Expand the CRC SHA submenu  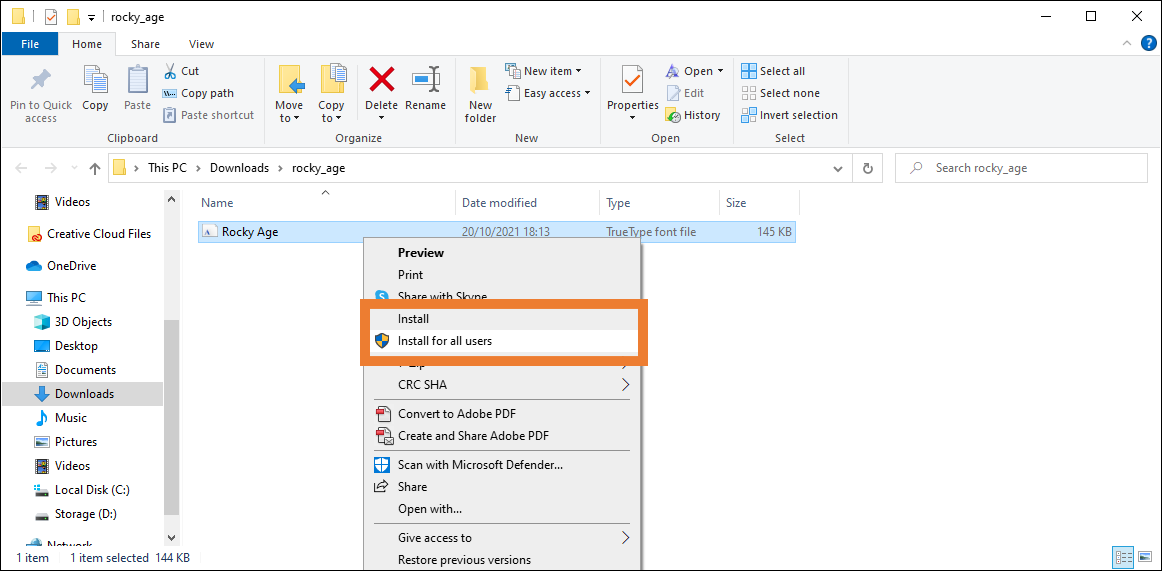pyautogui.click(x=625, y=385)
